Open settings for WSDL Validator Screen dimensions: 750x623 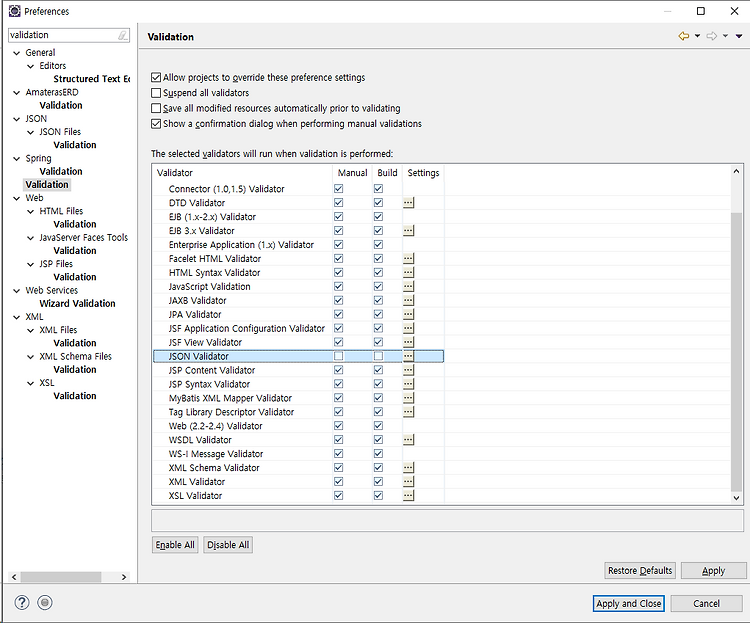pos(408,439)
